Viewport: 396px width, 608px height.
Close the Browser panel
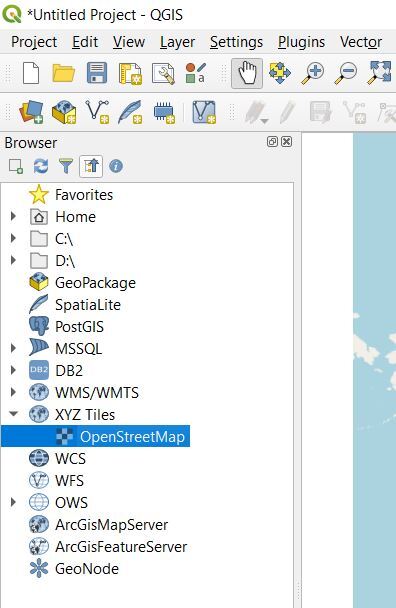coord(287,142)
